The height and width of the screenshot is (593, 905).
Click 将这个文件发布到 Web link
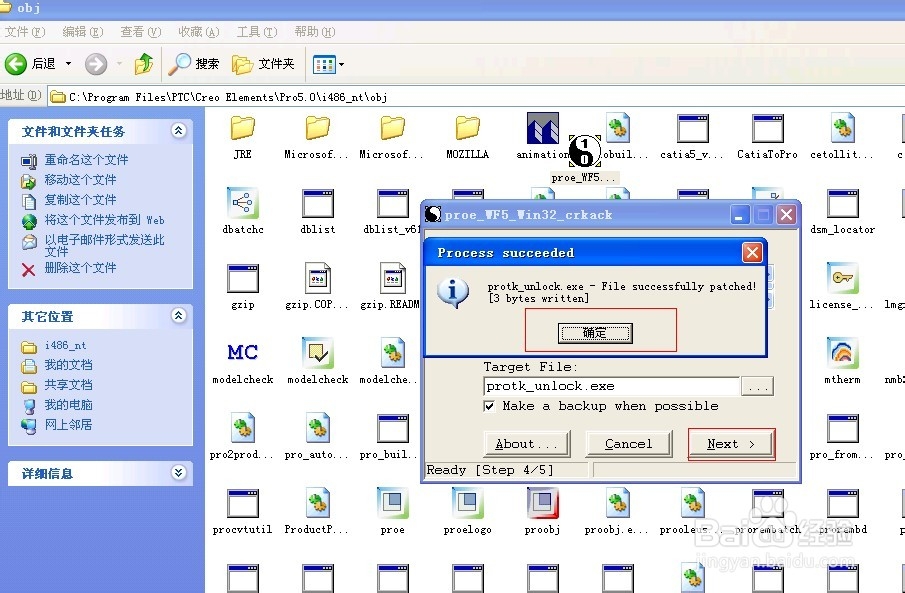pos(104,219)
